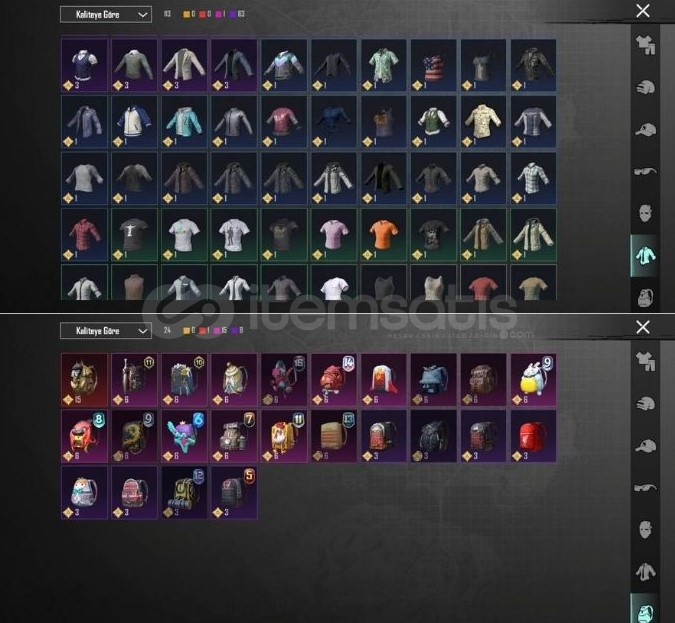This screenshot has height=623, width=675.
Task: Open helmet category in shirt inventory sidebar
Action: tap(645, 87)
